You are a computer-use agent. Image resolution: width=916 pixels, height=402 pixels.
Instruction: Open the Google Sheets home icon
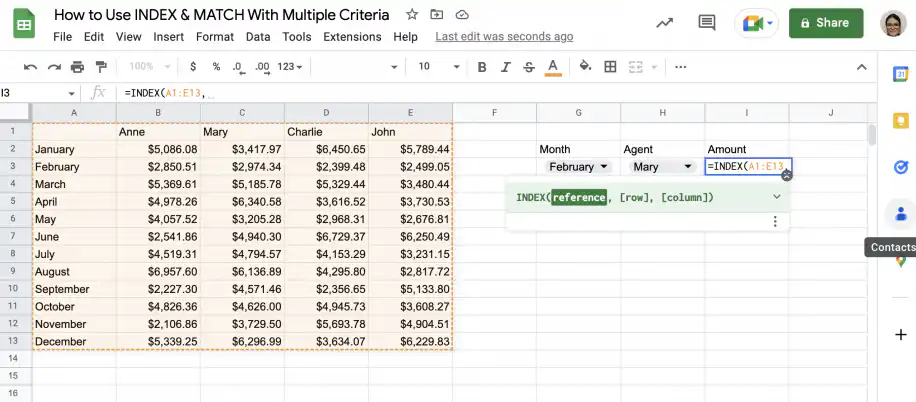(x=24, y=24)
